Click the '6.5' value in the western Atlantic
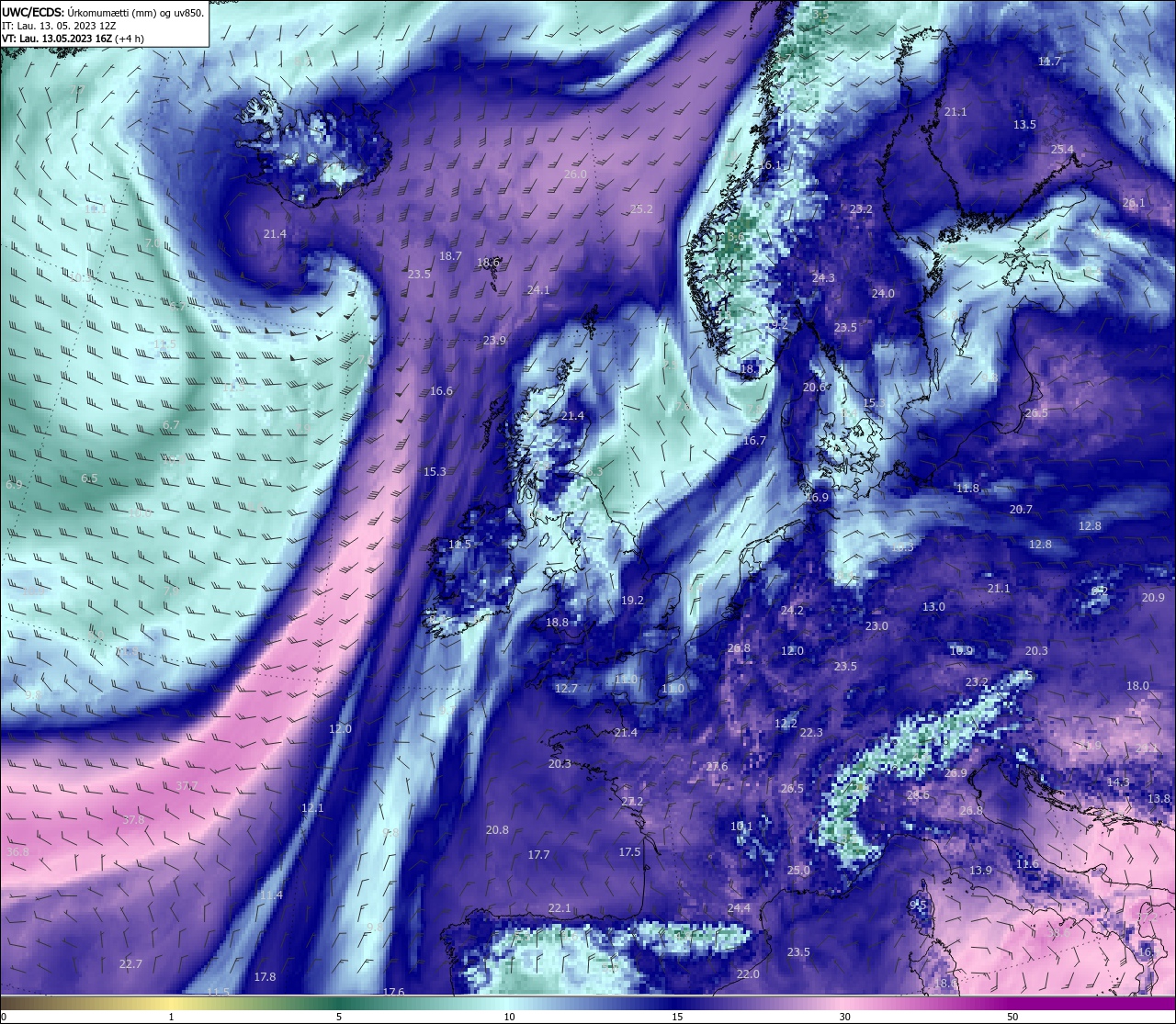Screen dimensions: 1176x1024 coord(89,478)
